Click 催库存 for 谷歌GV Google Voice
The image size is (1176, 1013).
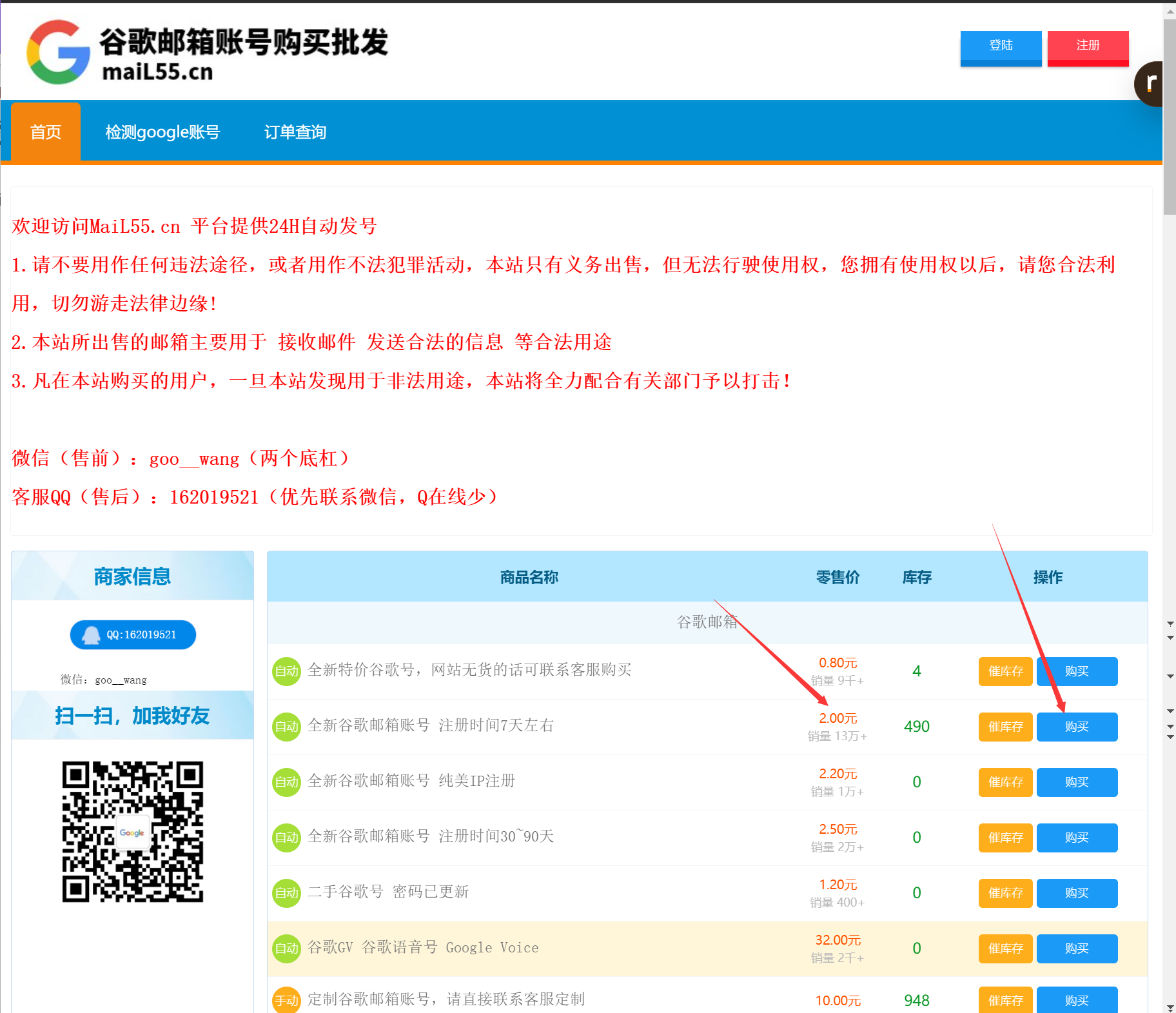(x=1005, y=949)
